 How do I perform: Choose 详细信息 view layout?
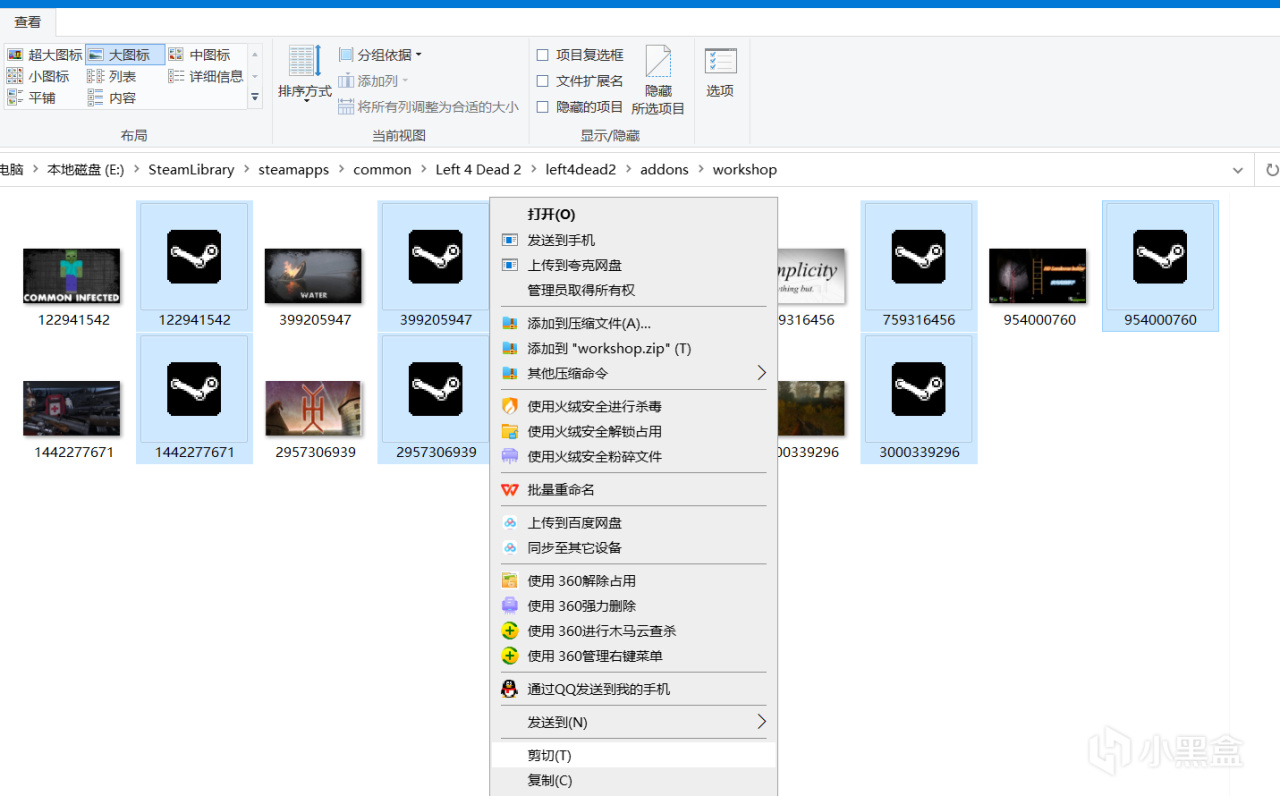coord(205,76)
